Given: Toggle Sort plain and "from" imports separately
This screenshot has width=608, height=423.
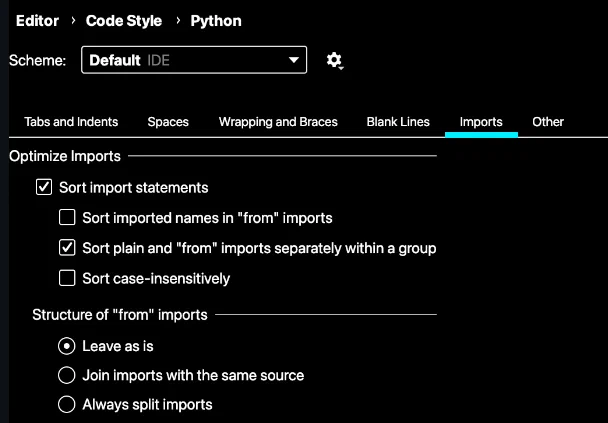Looking at the screenshot, I should coord(67,248).
